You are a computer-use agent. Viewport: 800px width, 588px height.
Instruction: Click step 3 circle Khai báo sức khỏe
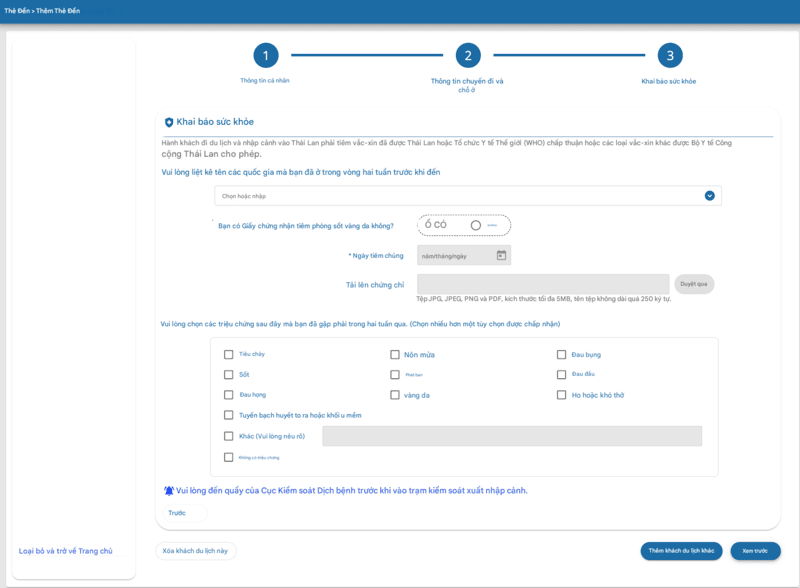669,56
